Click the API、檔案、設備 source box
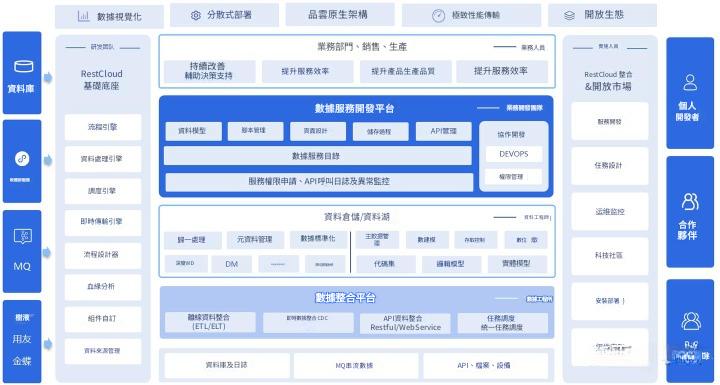The width and height of the screenshot is (720, 385). (485, 366)
